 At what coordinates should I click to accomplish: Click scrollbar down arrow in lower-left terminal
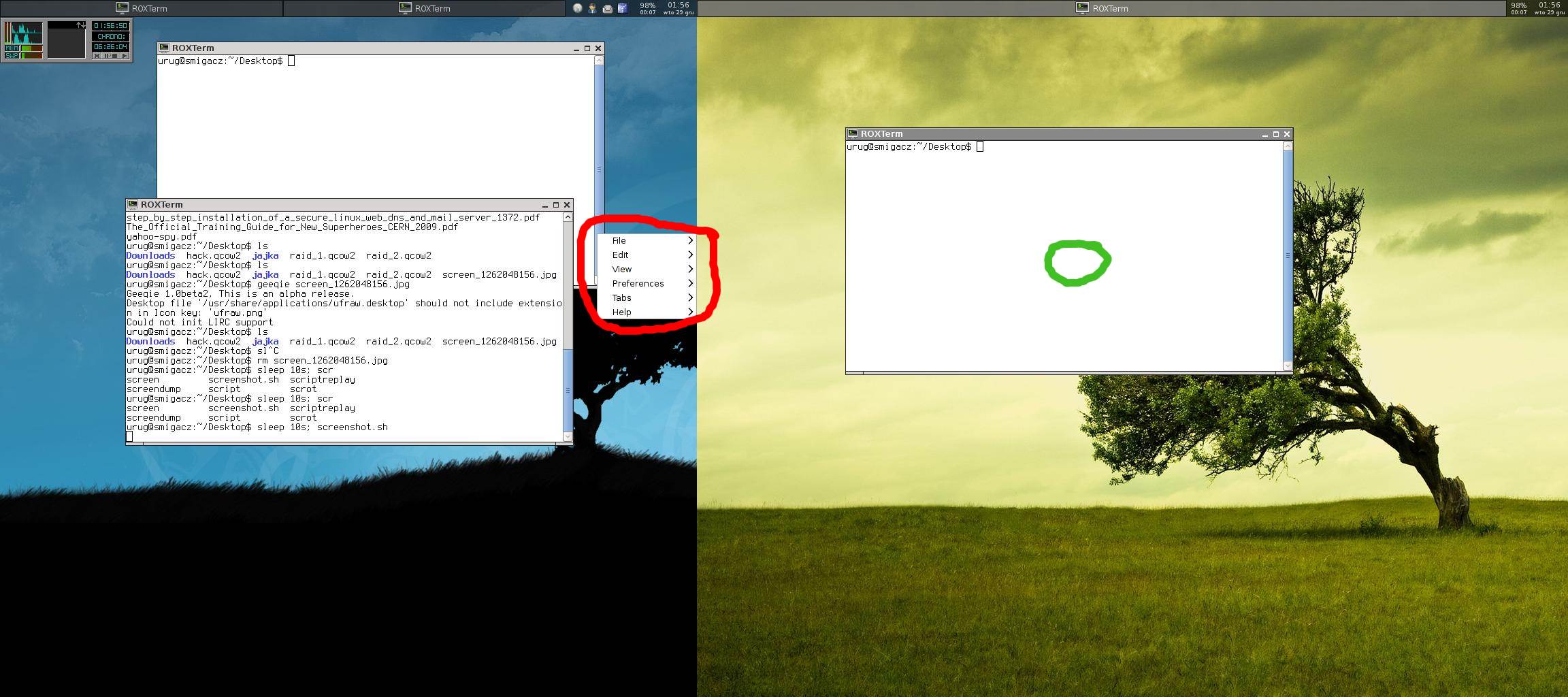click(568, 436)
